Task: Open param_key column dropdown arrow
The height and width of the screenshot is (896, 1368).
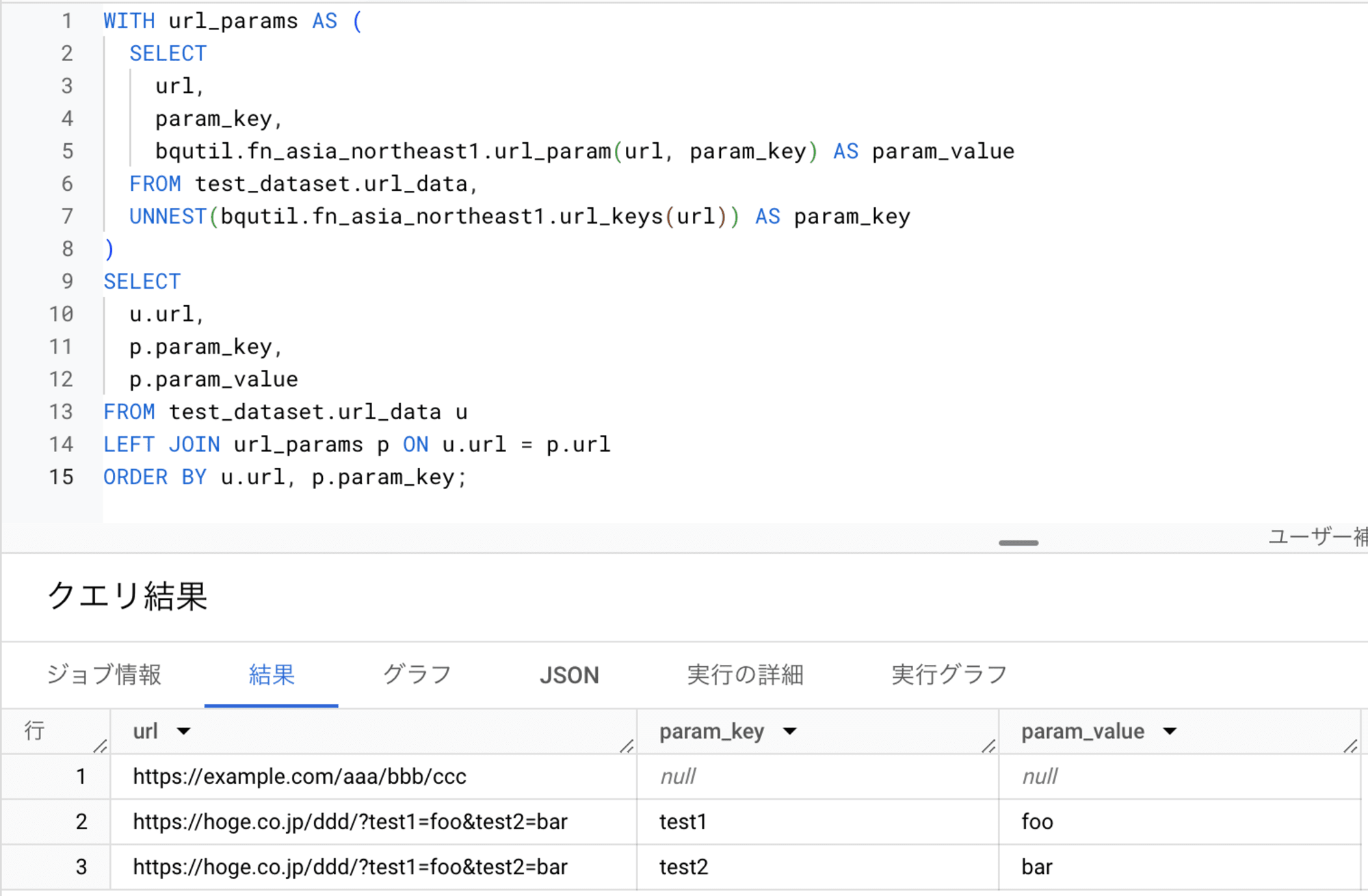Action: point(790,731)
